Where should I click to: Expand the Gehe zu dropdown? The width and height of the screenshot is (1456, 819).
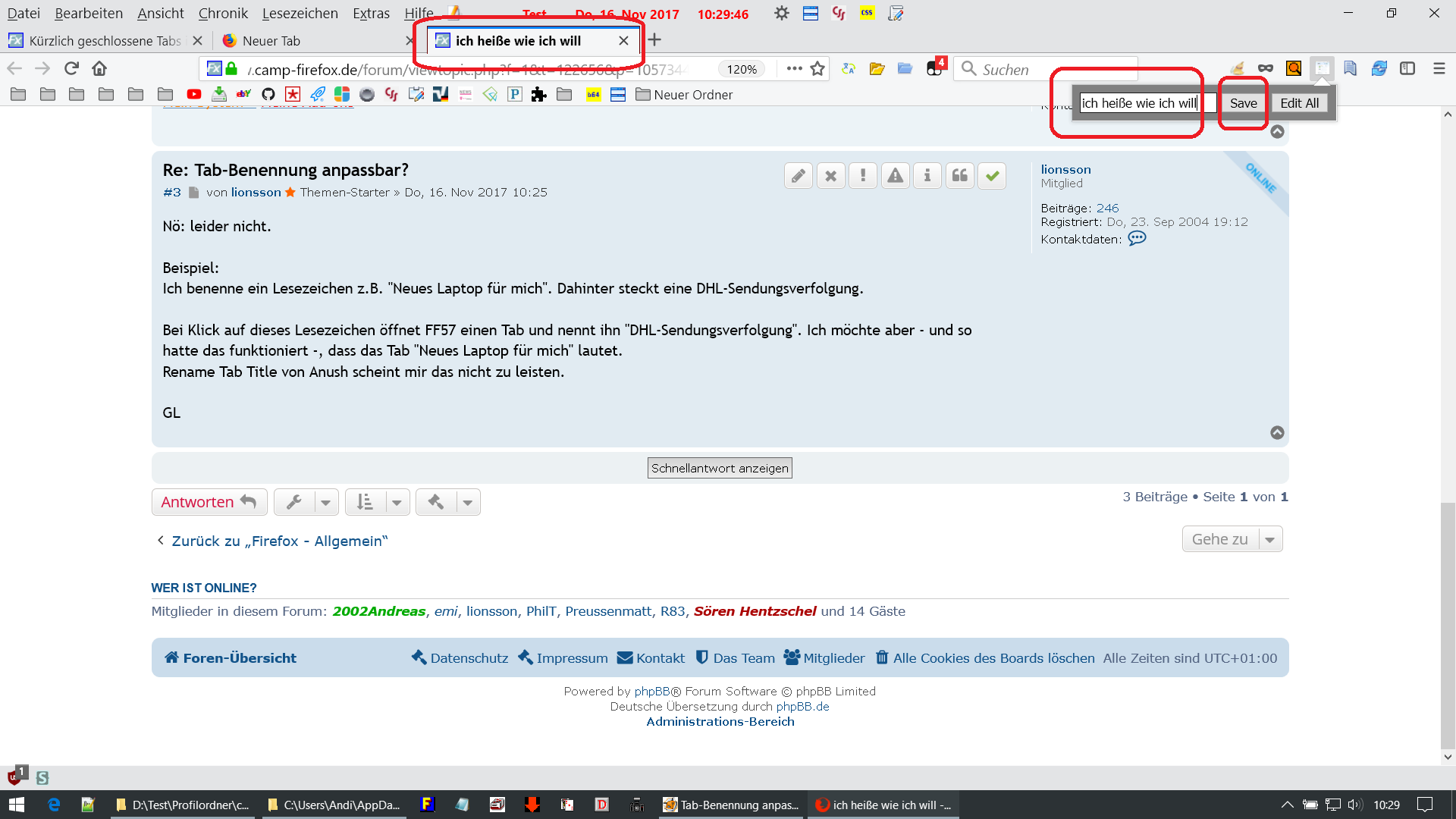click(1232, 539)
